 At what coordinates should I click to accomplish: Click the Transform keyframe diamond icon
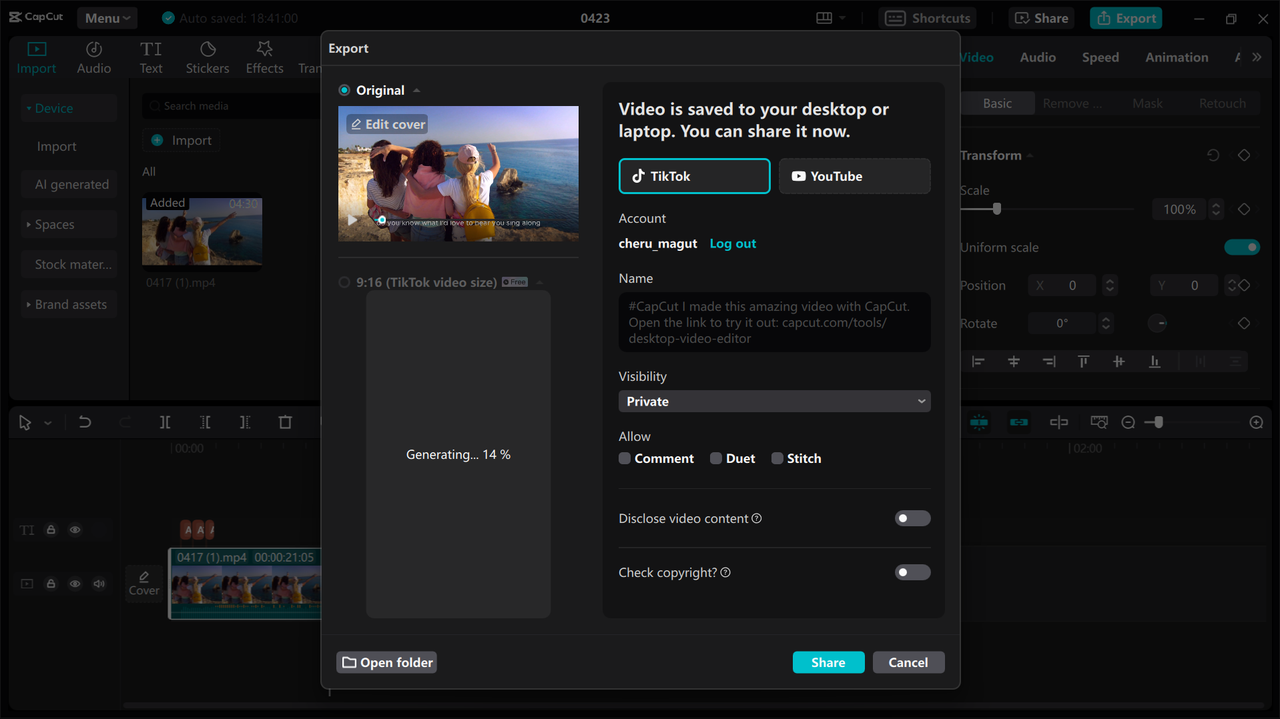(x=1244, y=155)
